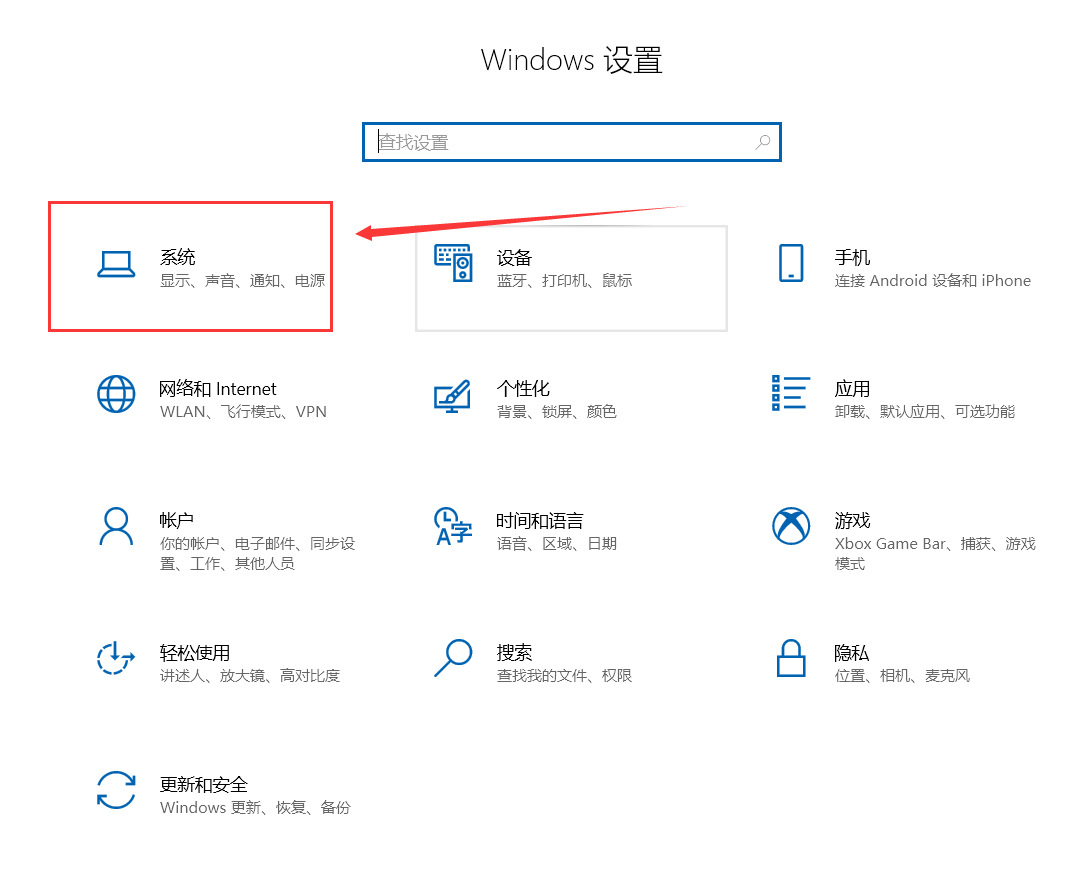Click the text Windows 更新、恢复、备份
The image size is (1082, 870).
[x=255, y=807]
